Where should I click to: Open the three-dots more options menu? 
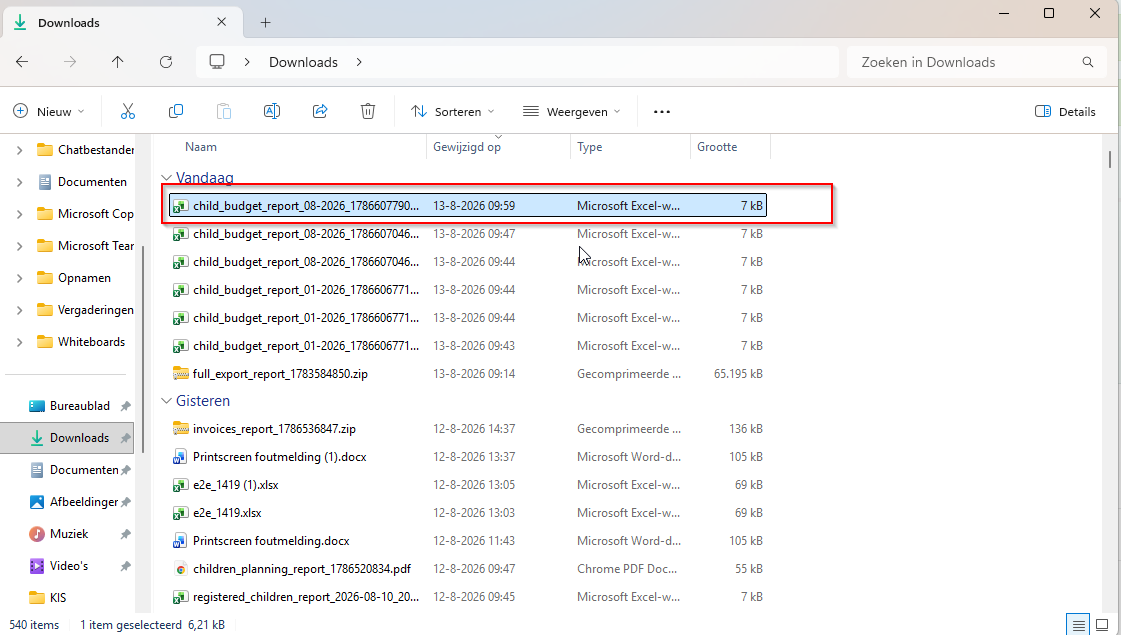[662, 112]
